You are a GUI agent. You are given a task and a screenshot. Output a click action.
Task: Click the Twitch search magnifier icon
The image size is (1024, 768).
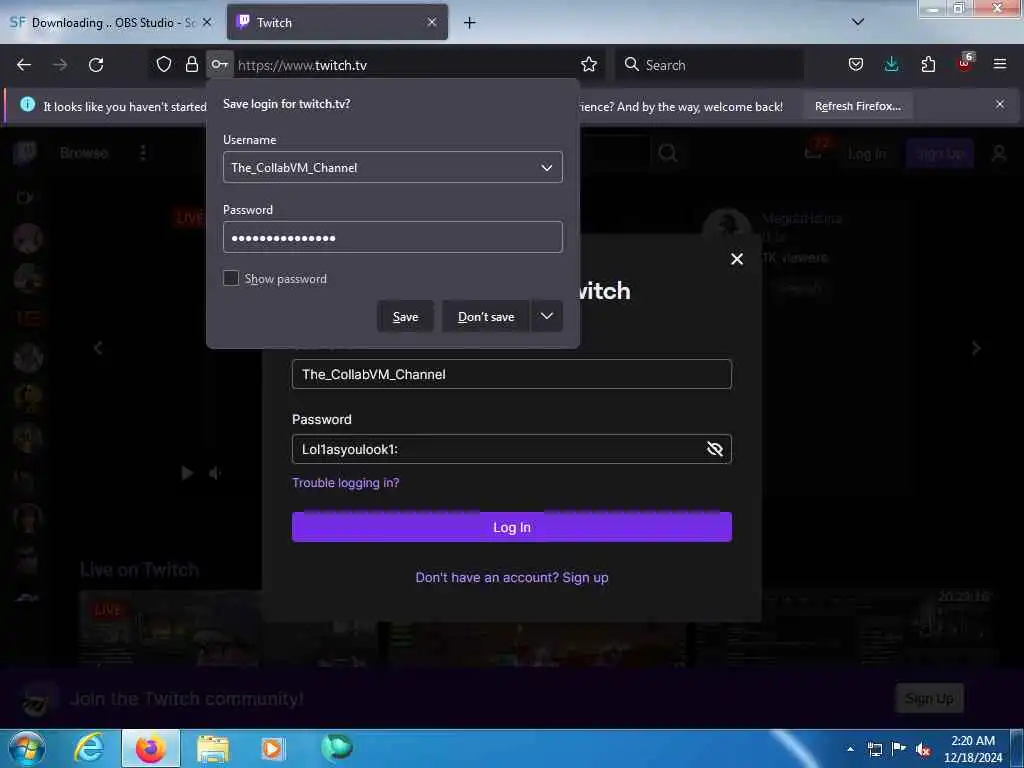point(667,153)
